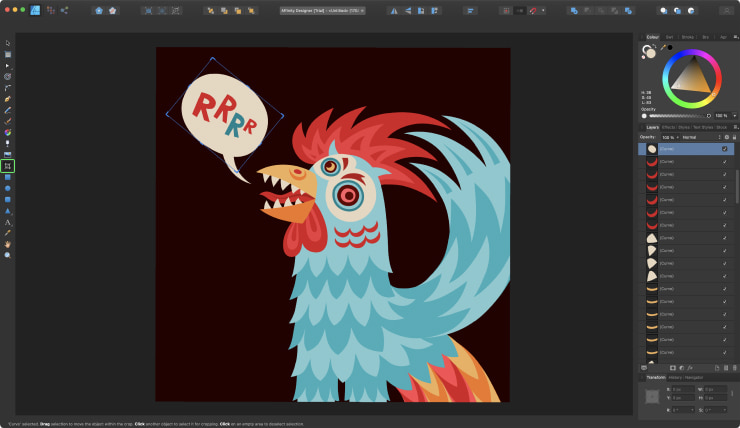
Task: Click the Alignment toolbar icon
Action: (471, 10)
